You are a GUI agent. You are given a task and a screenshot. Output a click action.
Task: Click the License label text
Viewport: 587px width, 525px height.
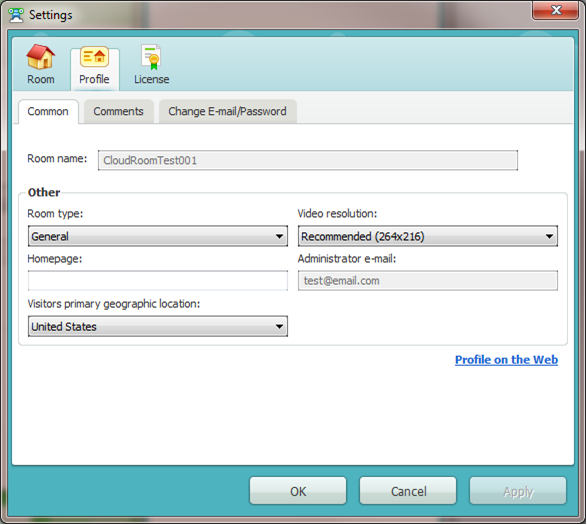pos(152,79)
